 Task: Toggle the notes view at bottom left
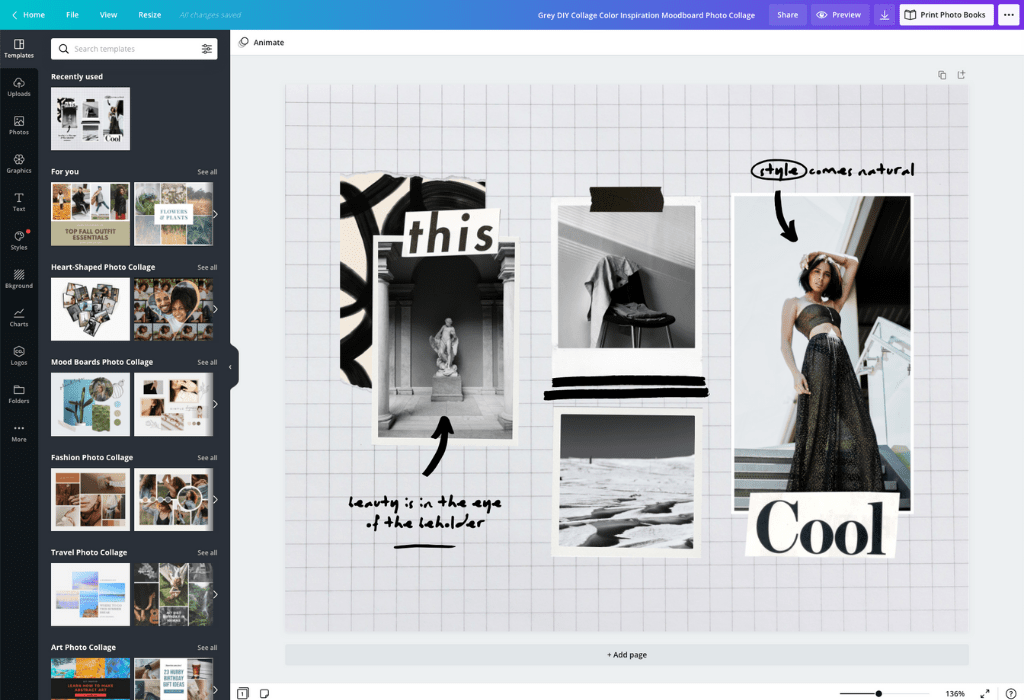click(264, 692)
